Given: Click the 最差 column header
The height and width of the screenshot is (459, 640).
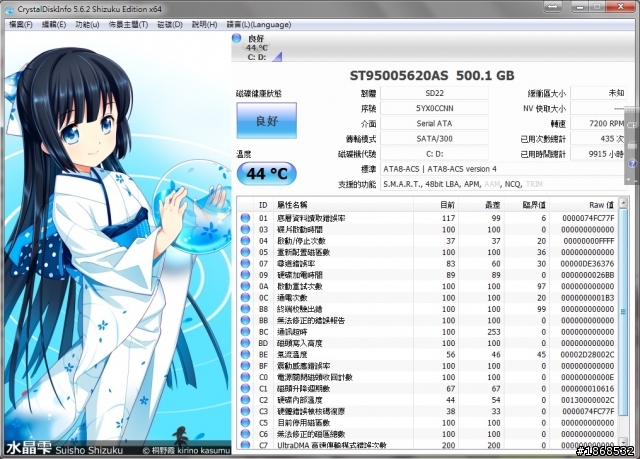Looking at the screenshot, I should [x=482, y=205].
